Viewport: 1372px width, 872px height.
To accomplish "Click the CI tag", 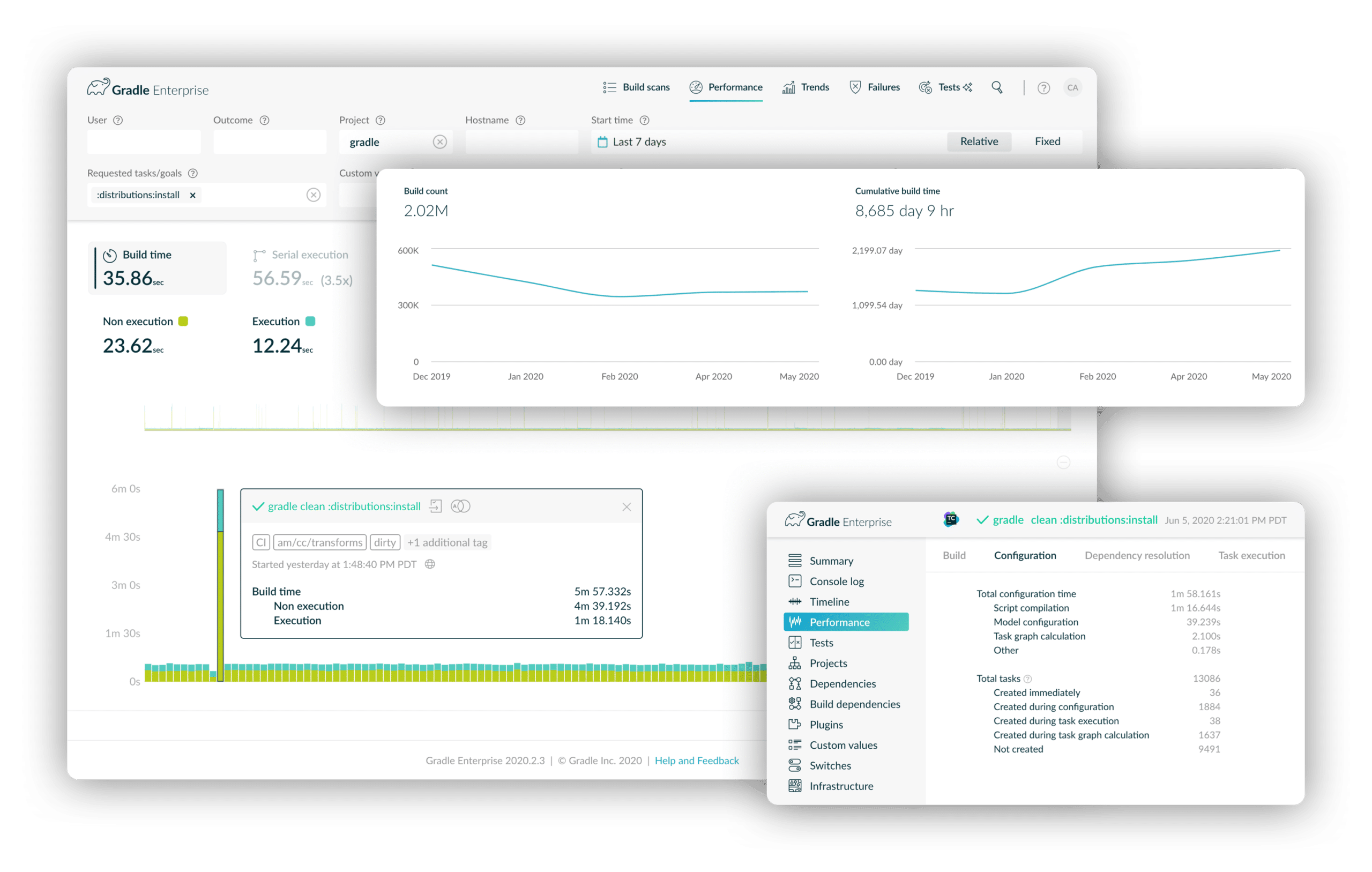I will [261, 542].
